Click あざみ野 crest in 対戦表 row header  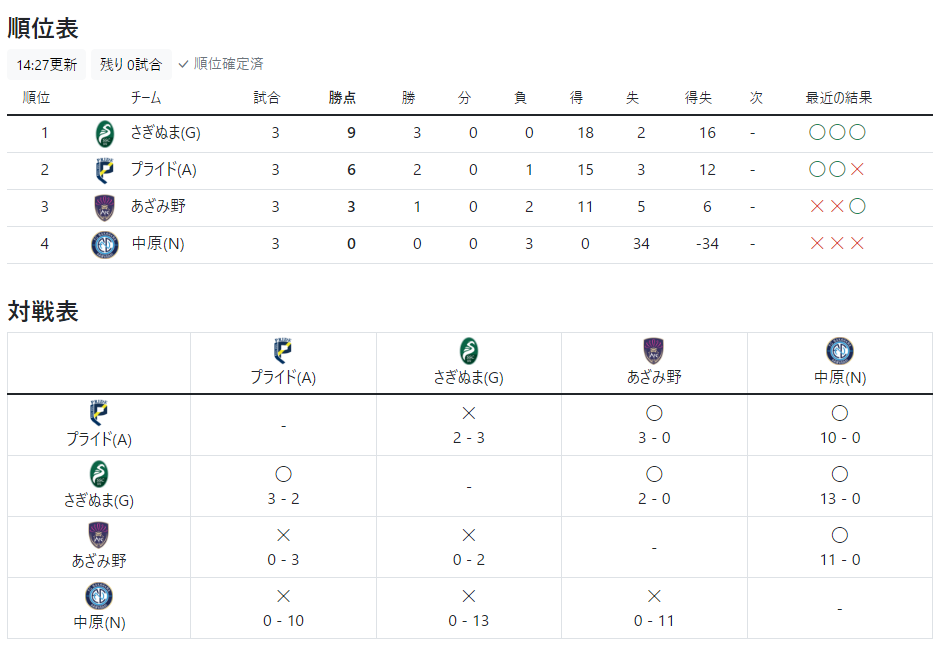(98, 535)
